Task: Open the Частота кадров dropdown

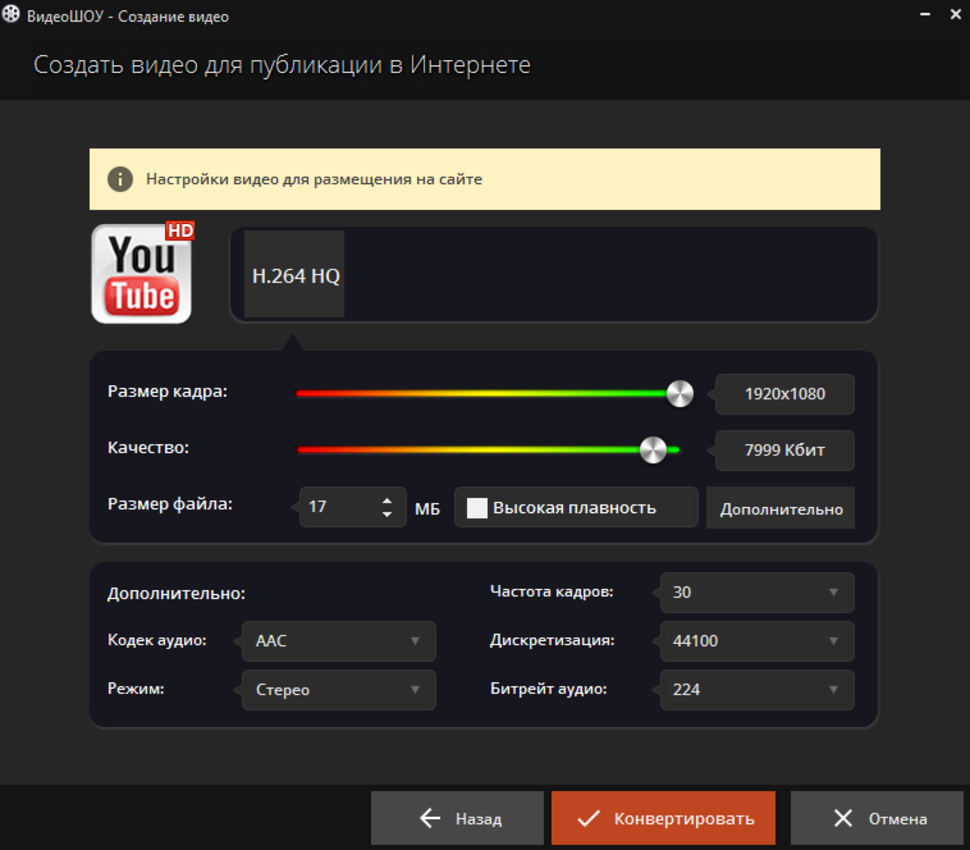Action: point(757,592)
